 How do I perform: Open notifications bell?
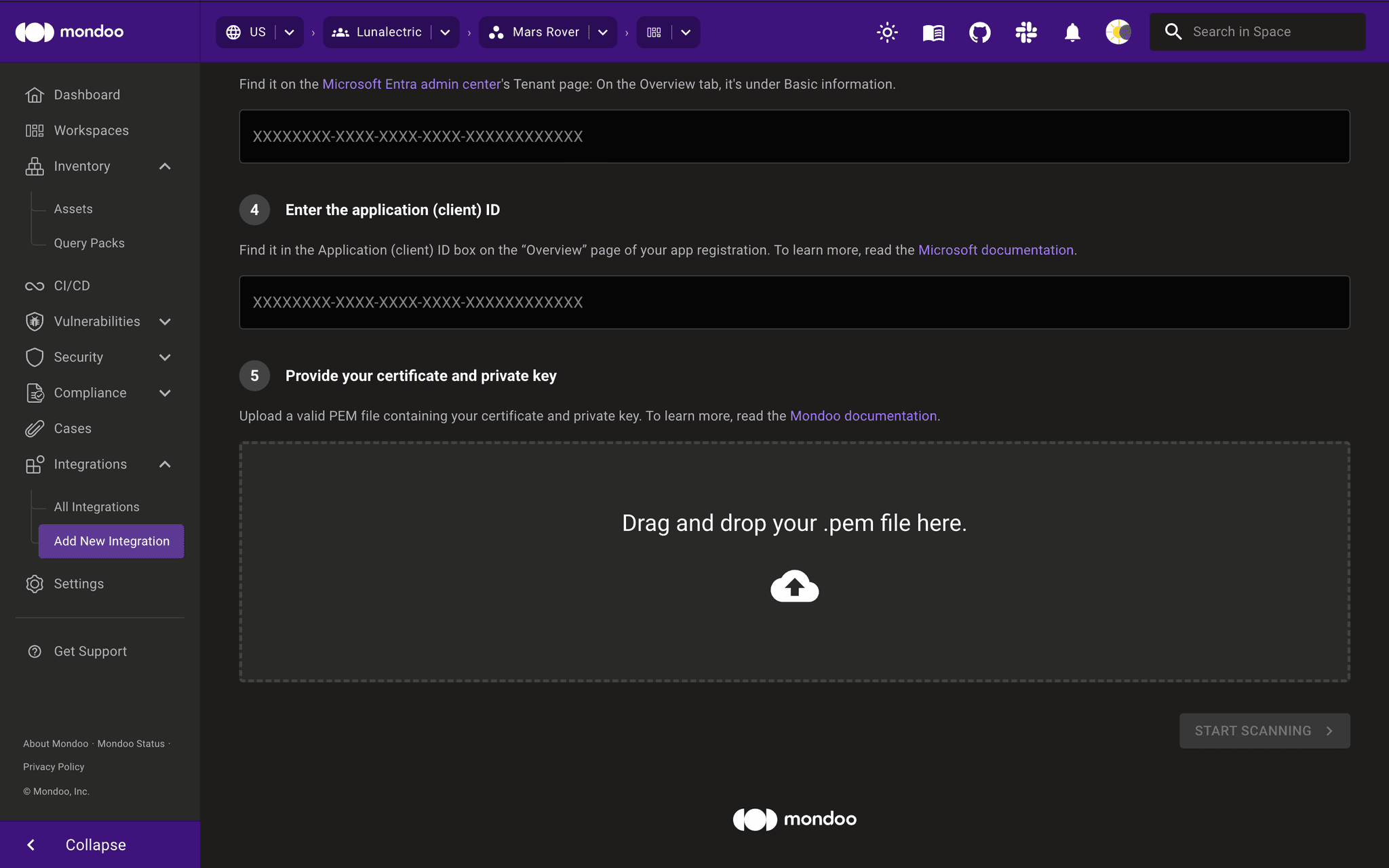coord(1072,32)
